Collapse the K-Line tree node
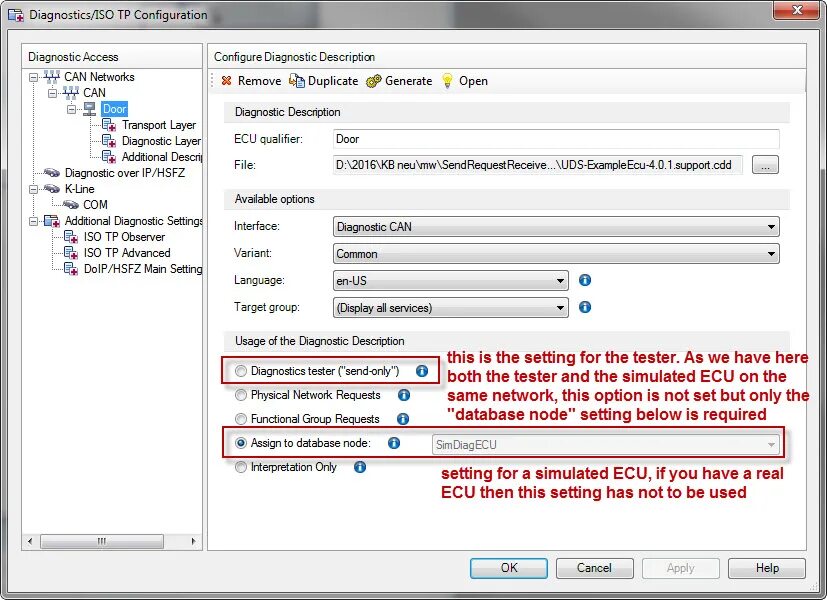 coord(33,189)
